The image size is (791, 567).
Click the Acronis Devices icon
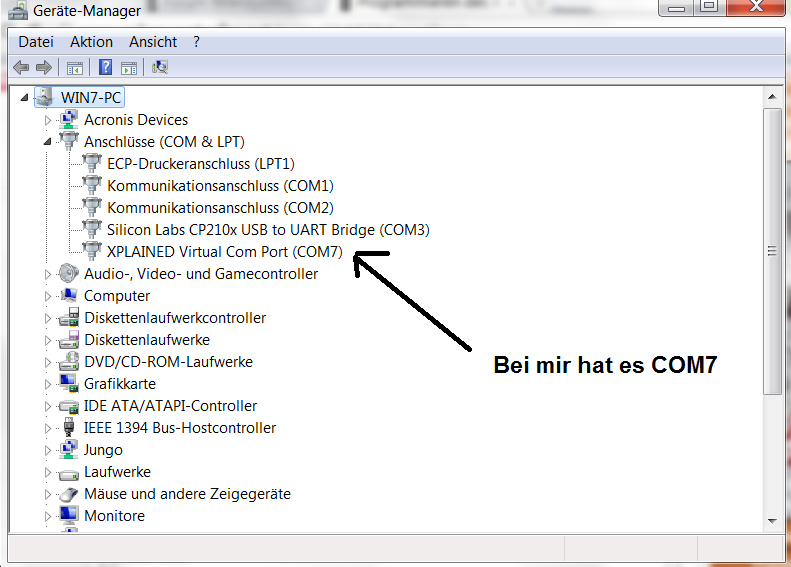(x=69, y=120)
